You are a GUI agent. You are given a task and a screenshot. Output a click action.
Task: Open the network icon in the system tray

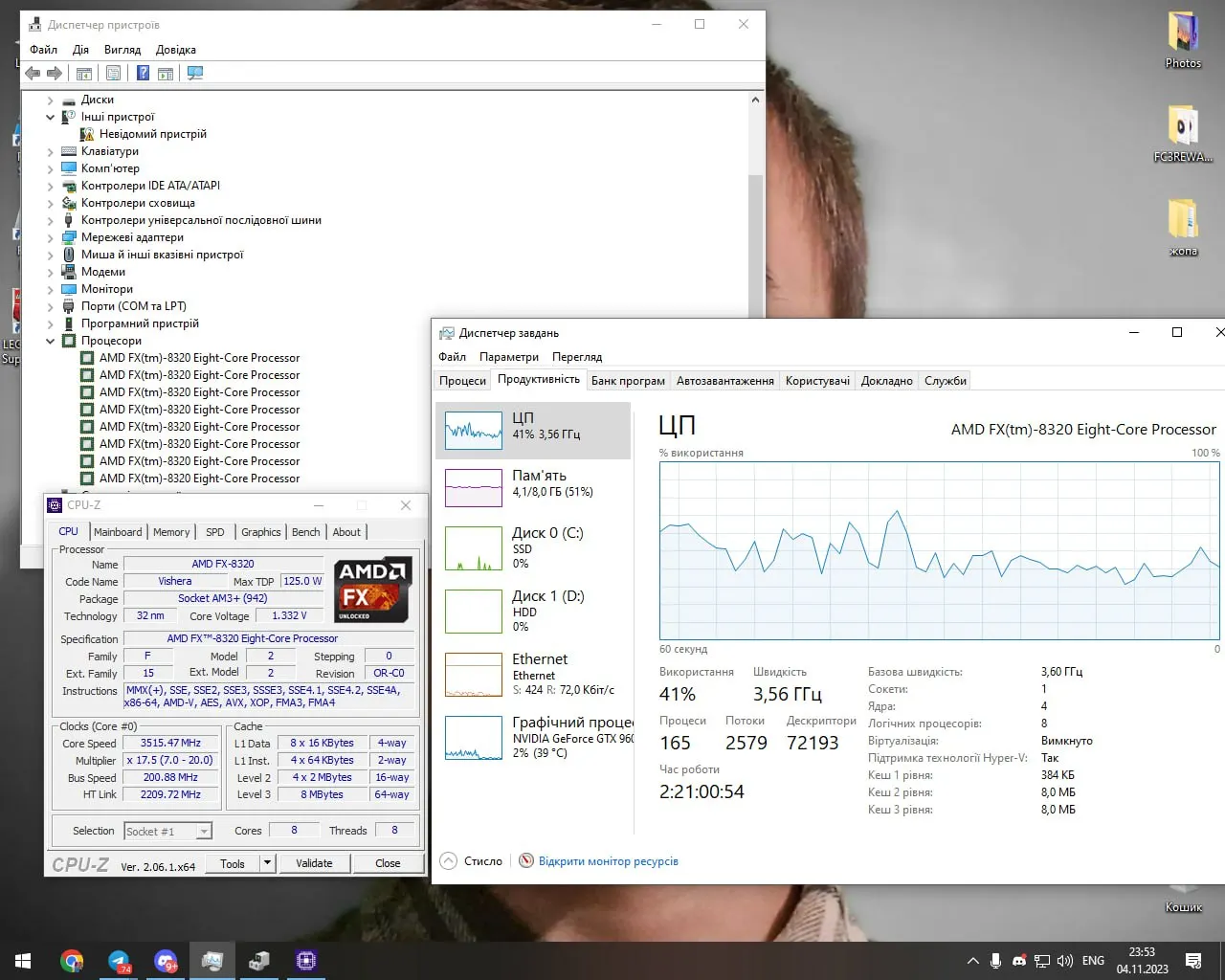pos(1042,961)
